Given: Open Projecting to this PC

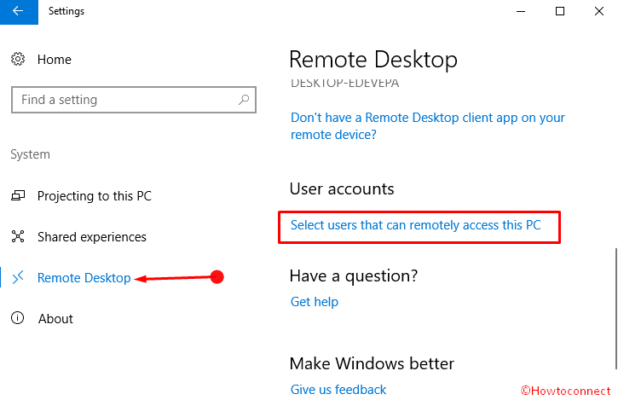Looking at the screenshot, I should 94,196.
